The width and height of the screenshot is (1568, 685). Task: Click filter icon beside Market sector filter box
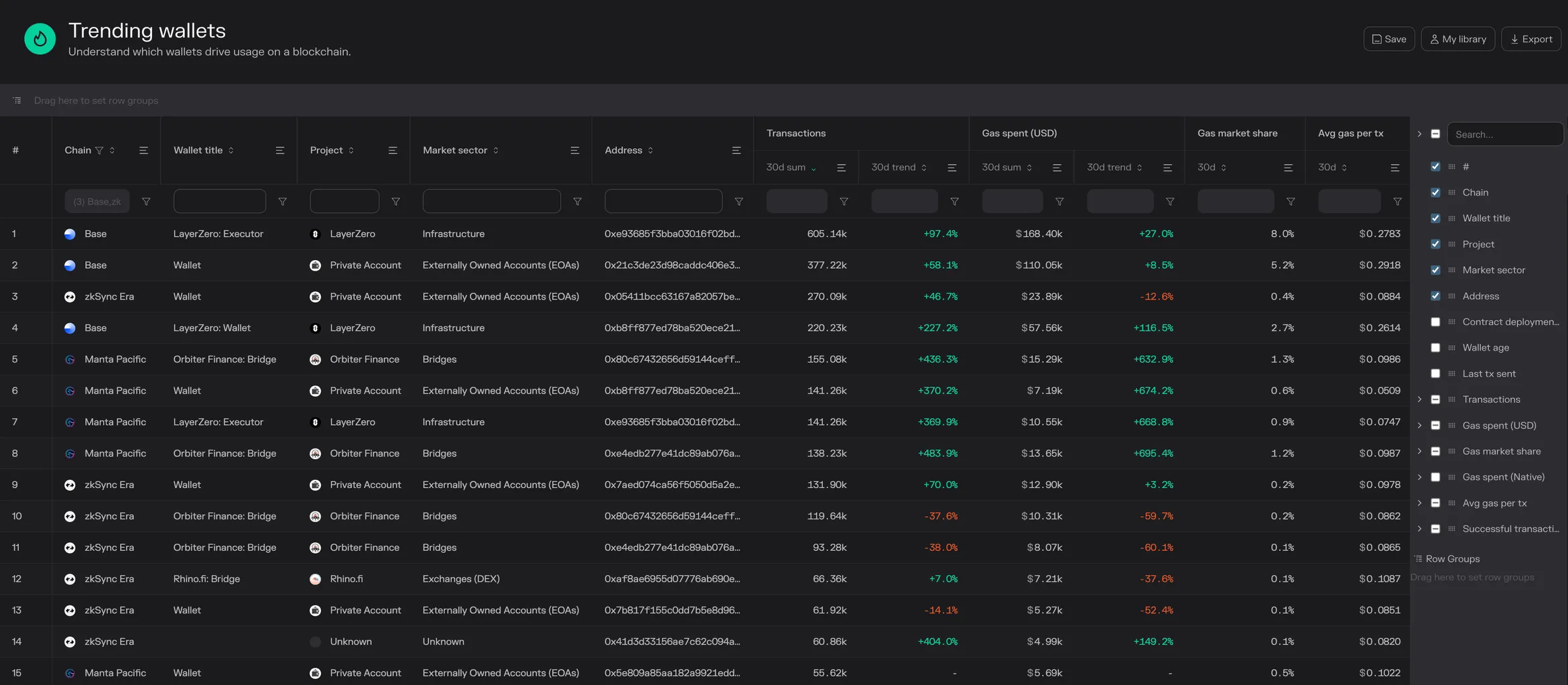coord(578,202)
